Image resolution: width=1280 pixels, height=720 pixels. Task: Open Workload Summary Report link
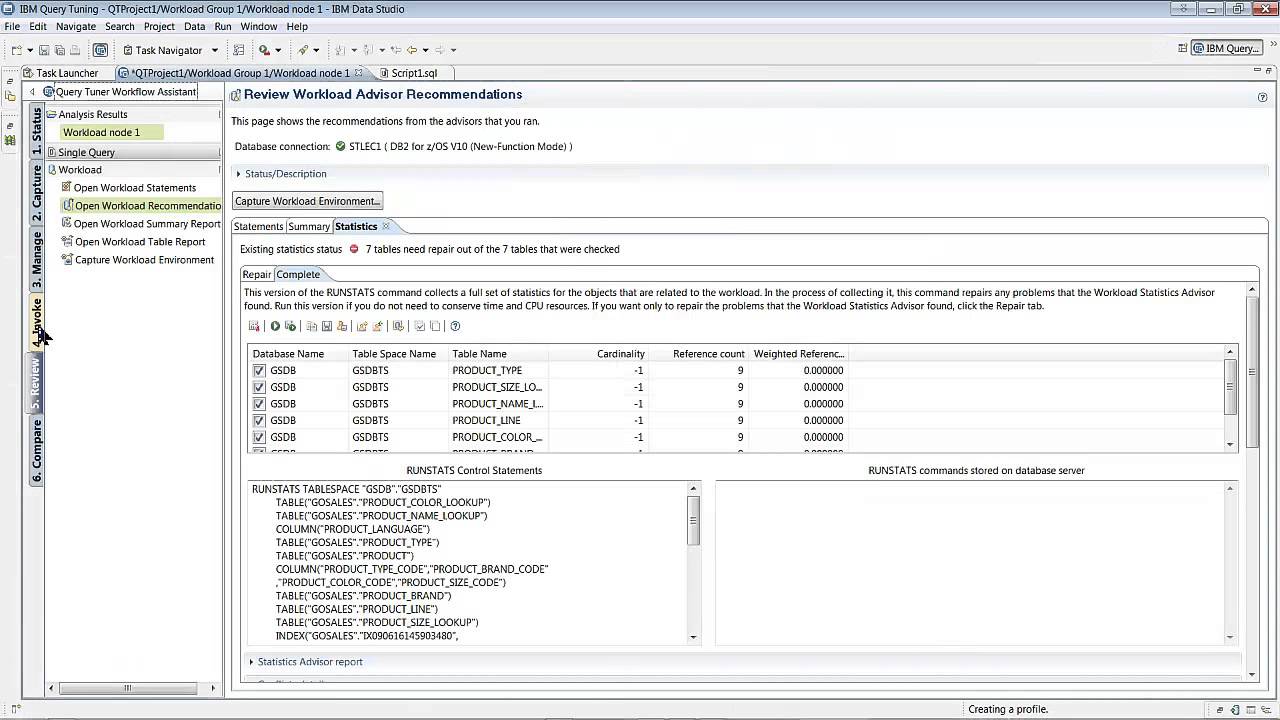147,224
